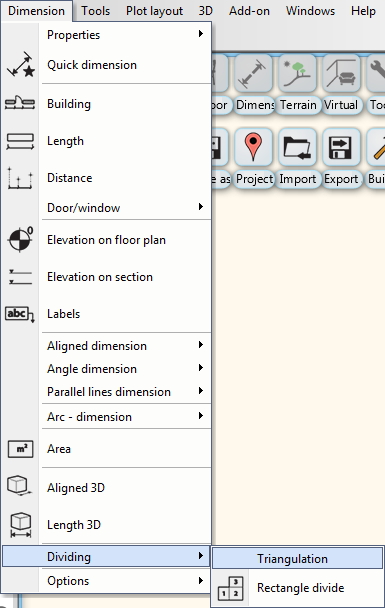Click the Virtual toolbar label
Screen dimensions: 385x608
(341, 105)
